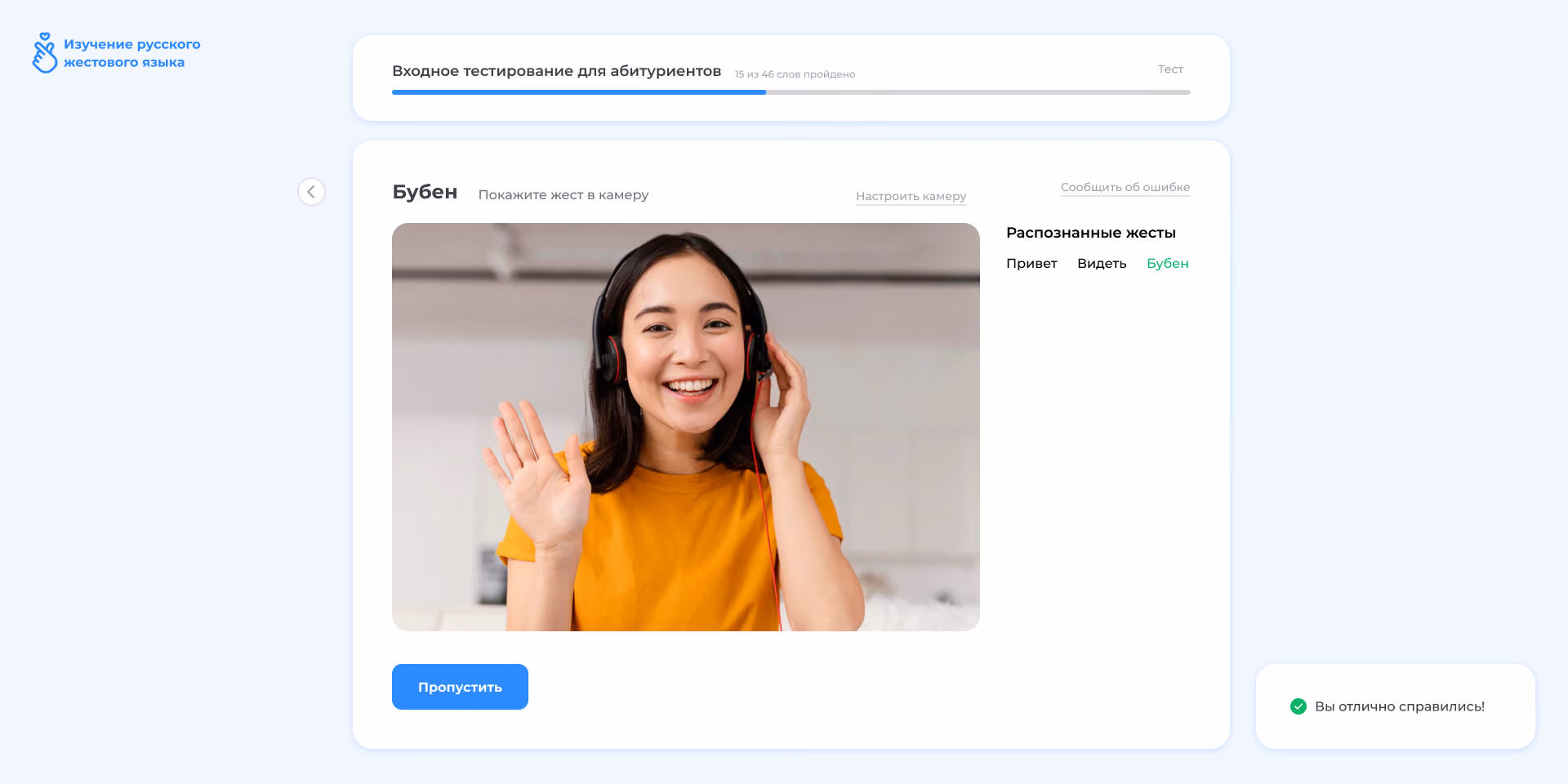This screenshot has height=784, width=1568.
Task: Select green recognized gesture Бубен
Action: (x=1167, y=264)
